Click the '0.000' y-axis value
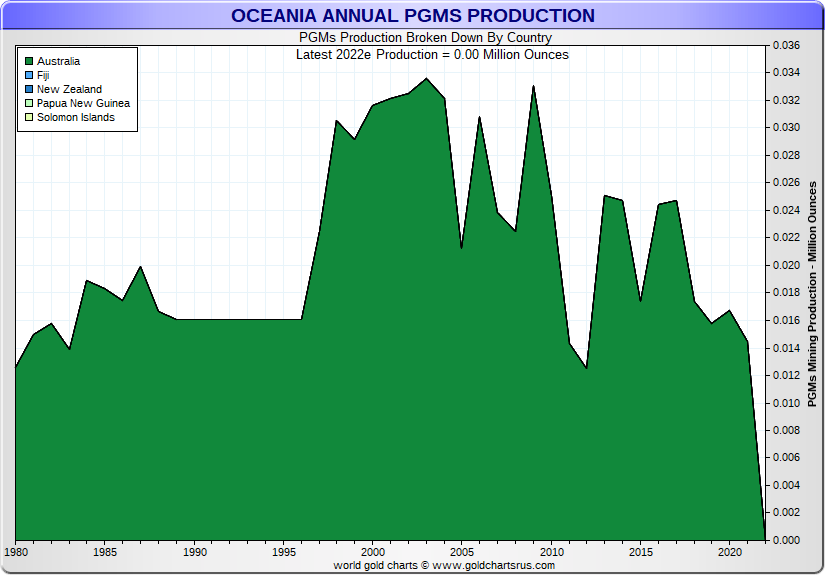825x575 pixels. click(x=786, y=540)
